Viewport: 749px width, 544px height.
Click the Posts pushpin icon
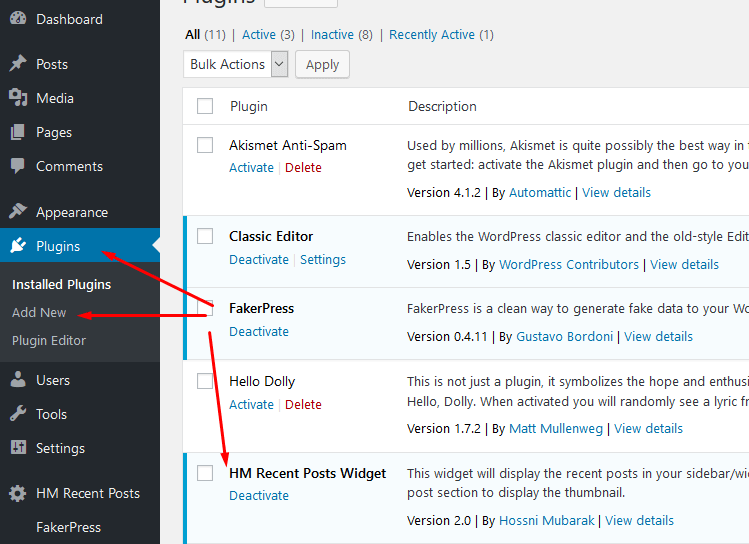click(x=18, y=64)
